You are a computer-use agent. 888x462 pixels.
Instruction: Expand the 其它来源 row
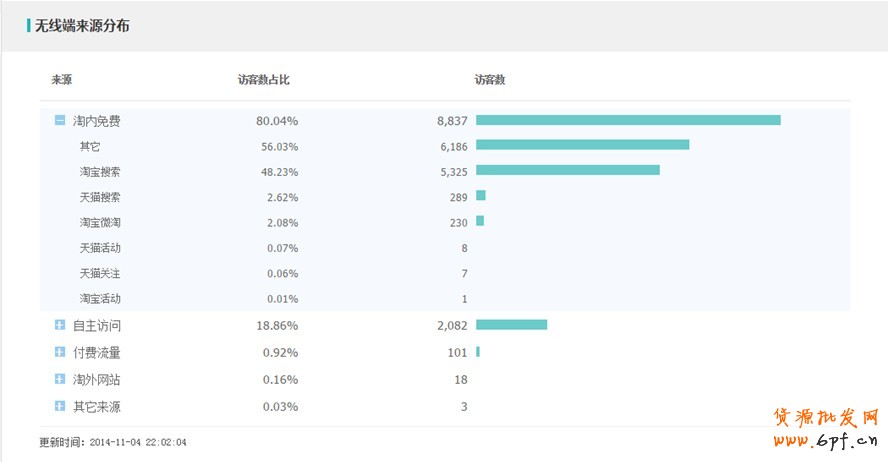(x=60, y=407)
